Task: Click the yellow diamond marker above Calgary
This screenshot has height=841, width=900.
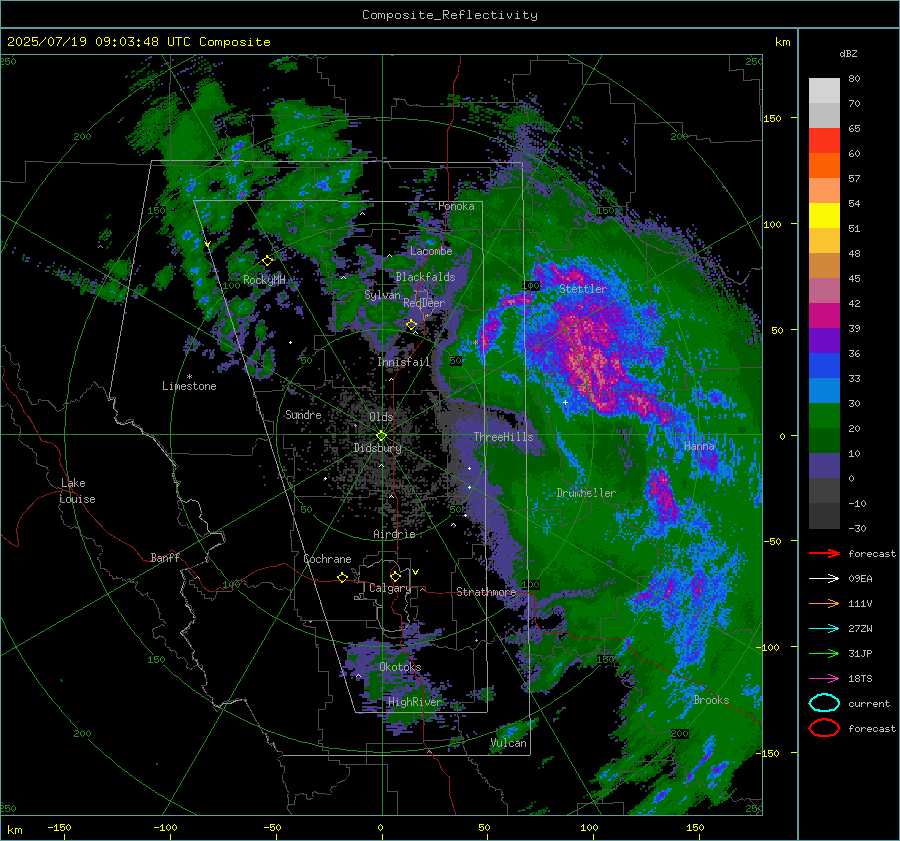Action: 395,576
